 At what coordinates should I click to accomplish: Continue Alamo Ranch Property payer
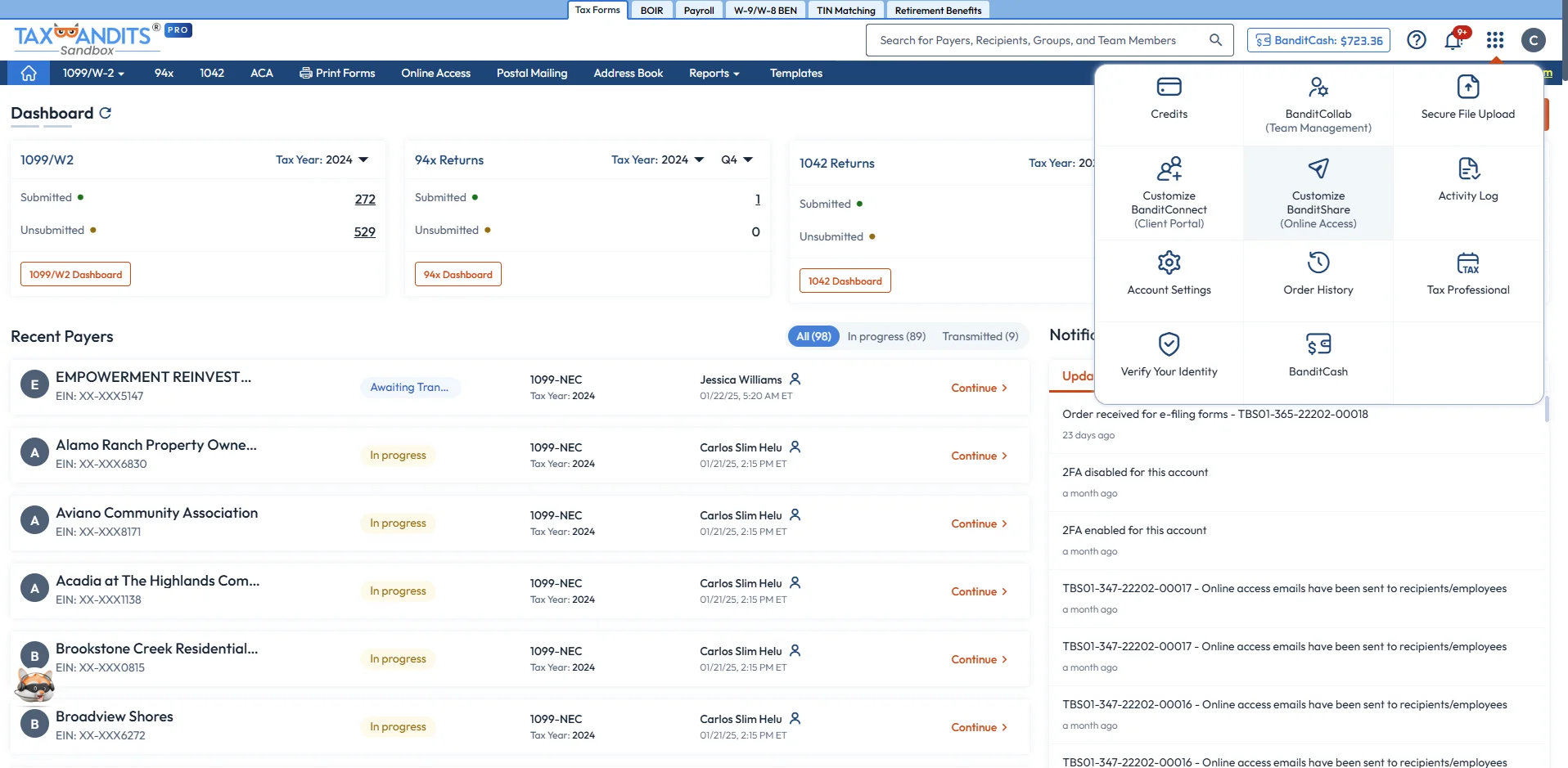point(979,456)
